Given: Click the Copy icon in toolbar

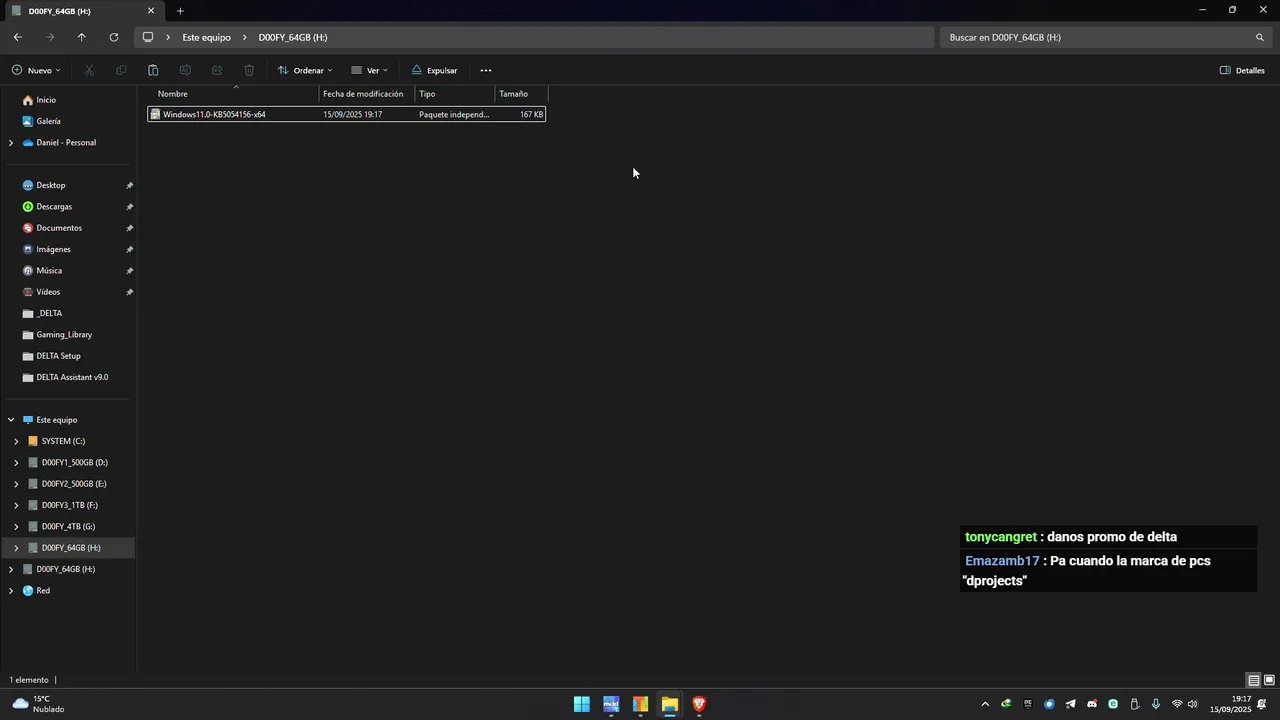Looking at the screenshot, I should (x=121, y=70).
